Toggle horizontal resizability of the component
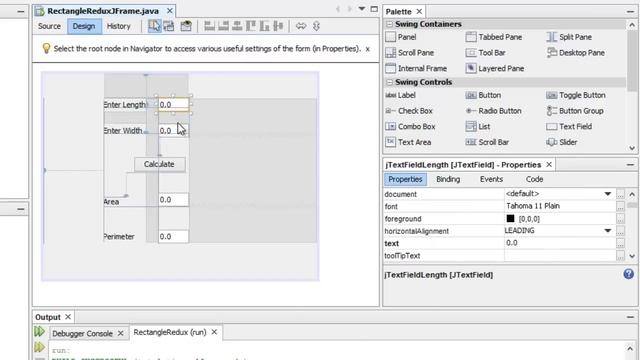640x360 pixels. 301,26
